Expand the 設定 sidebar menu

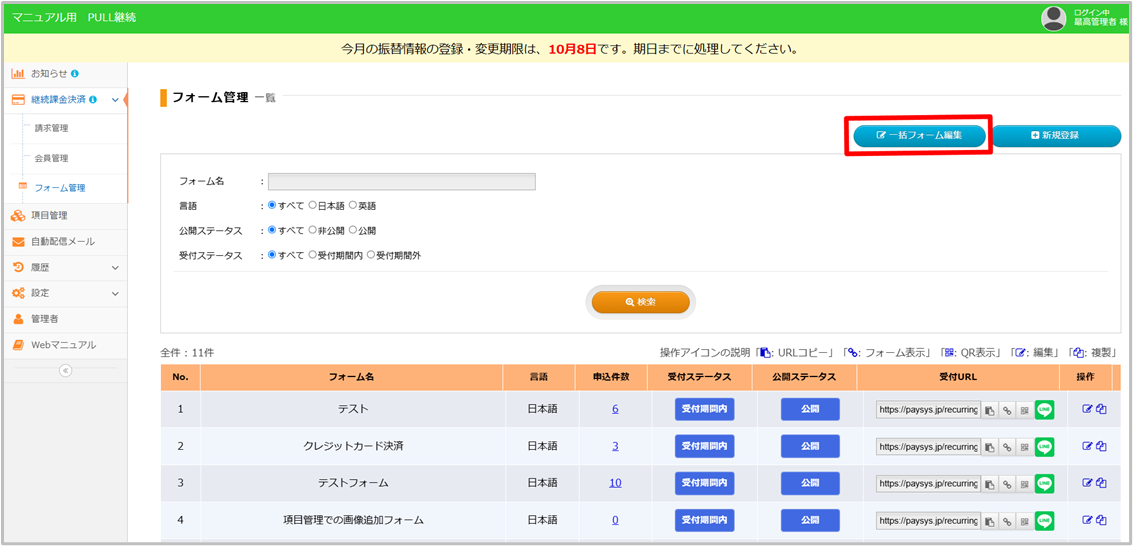(115, 294)
